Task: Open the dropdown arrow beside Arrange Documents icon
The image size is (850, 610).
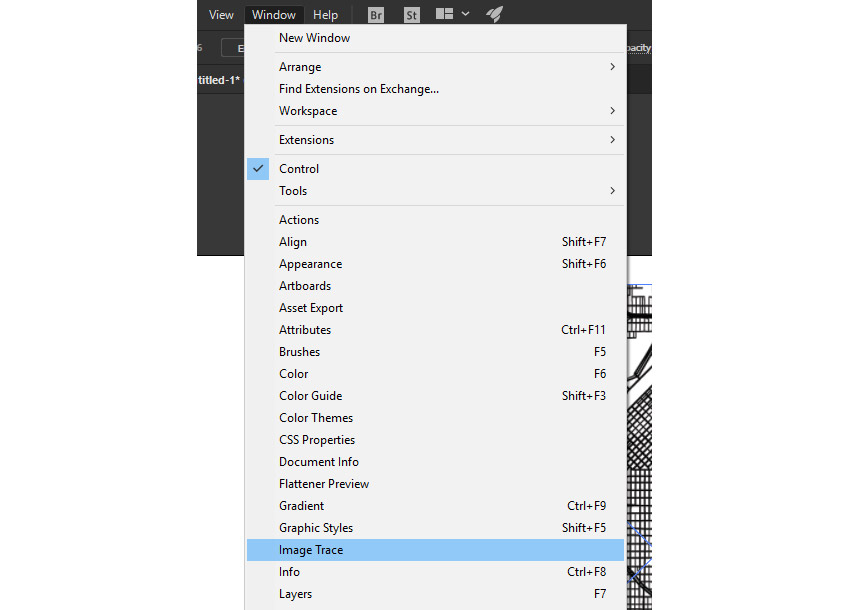Action: (x=466, y=15)
